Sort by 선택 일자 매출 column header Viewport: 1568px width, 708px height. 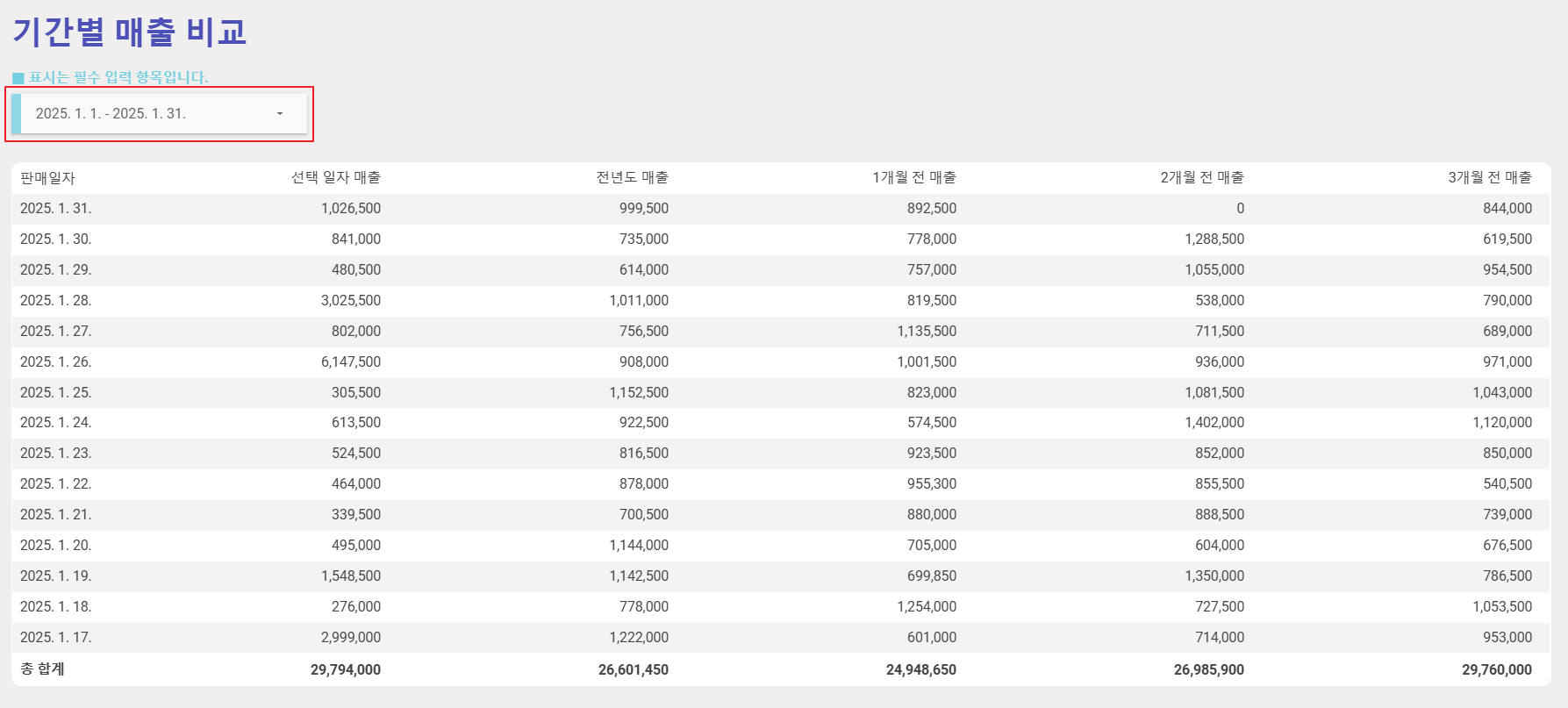[336, 178]
